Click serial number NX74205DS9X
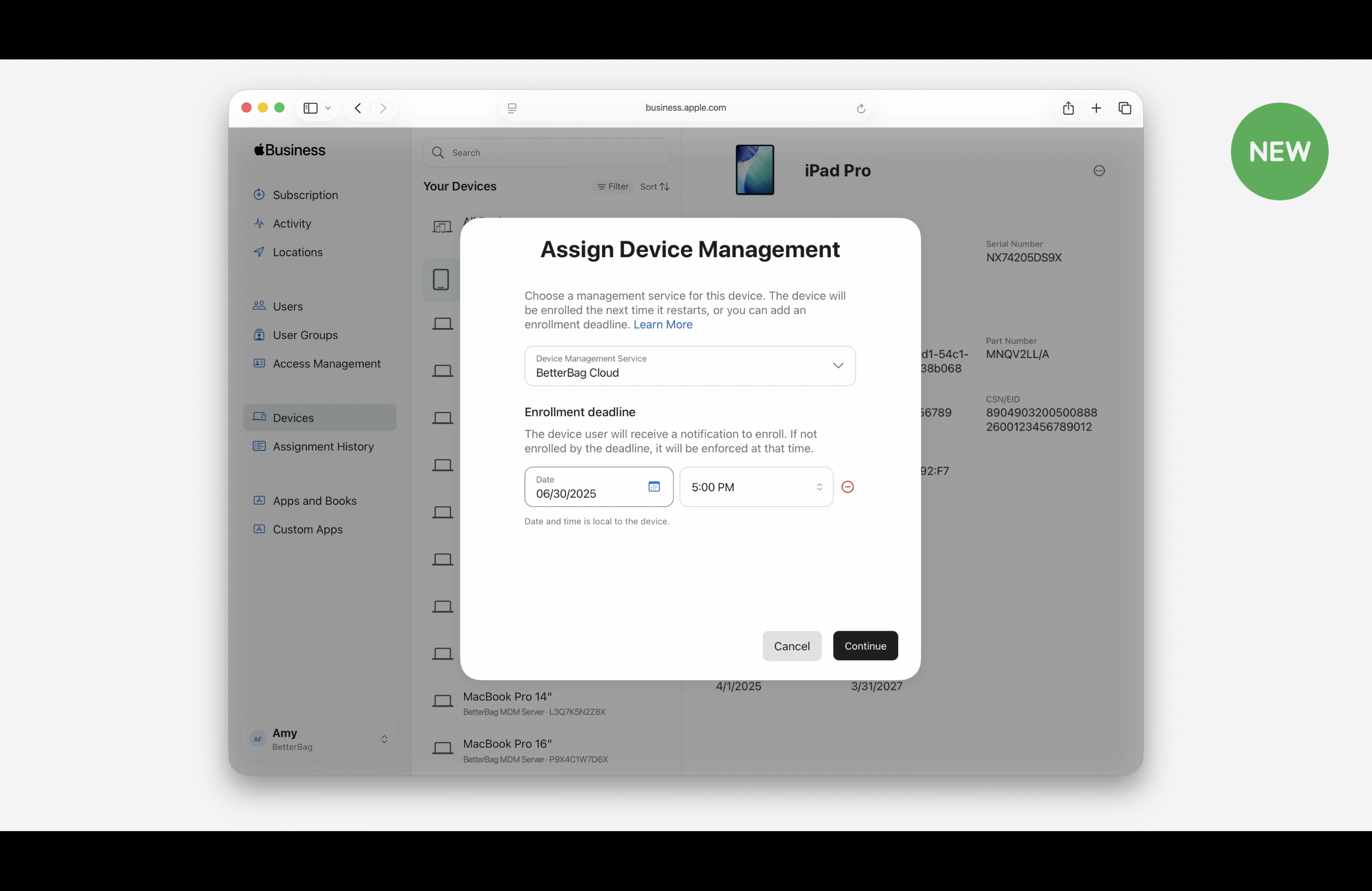This screenshot has width=1372, height=891. [x=1023, y=258]
